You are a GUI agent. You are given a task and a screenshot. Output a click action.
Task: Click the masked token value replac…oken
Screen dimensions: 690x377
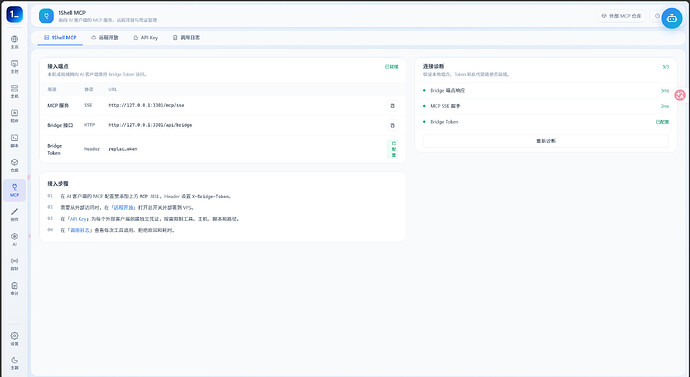[123, 149]
